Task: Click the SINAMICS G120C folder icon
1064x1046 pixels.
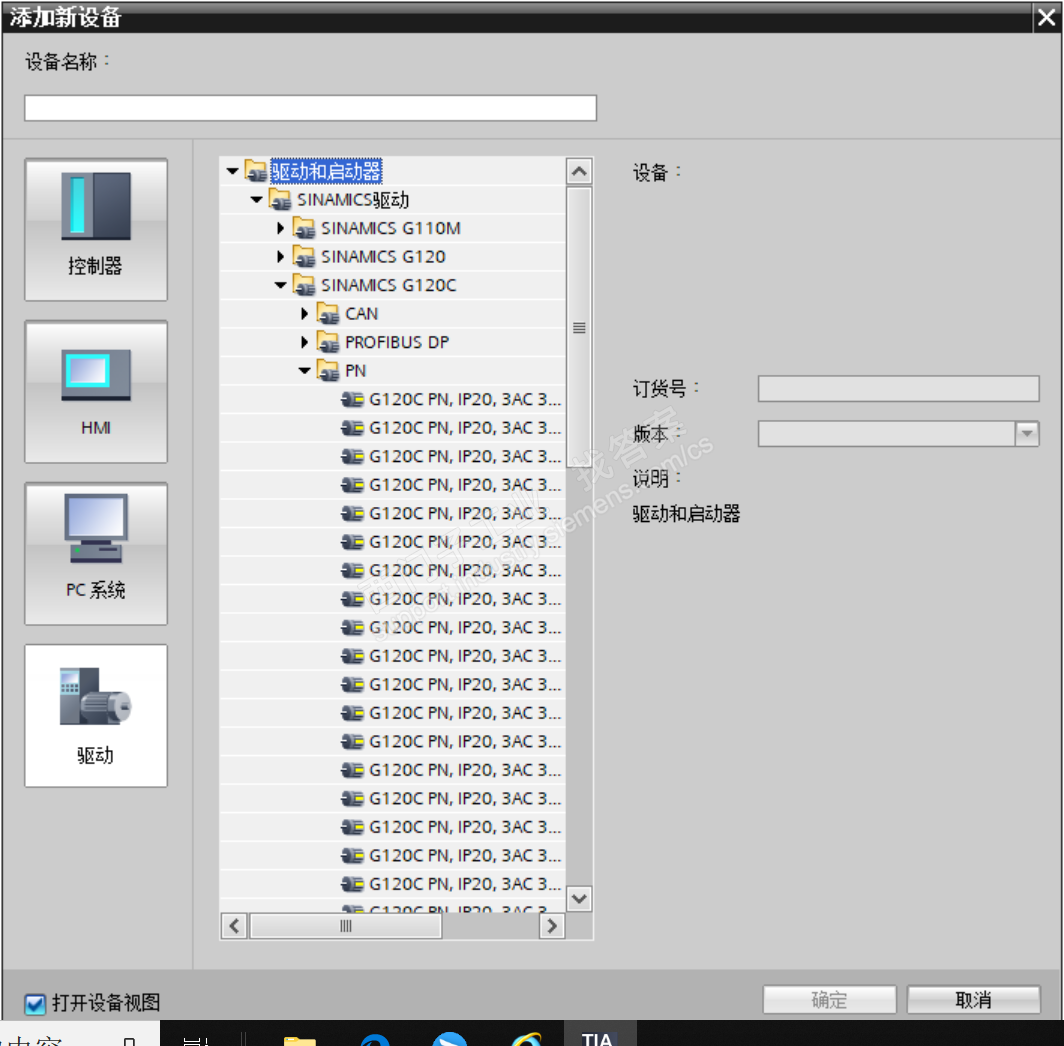Action: point(304,285)
